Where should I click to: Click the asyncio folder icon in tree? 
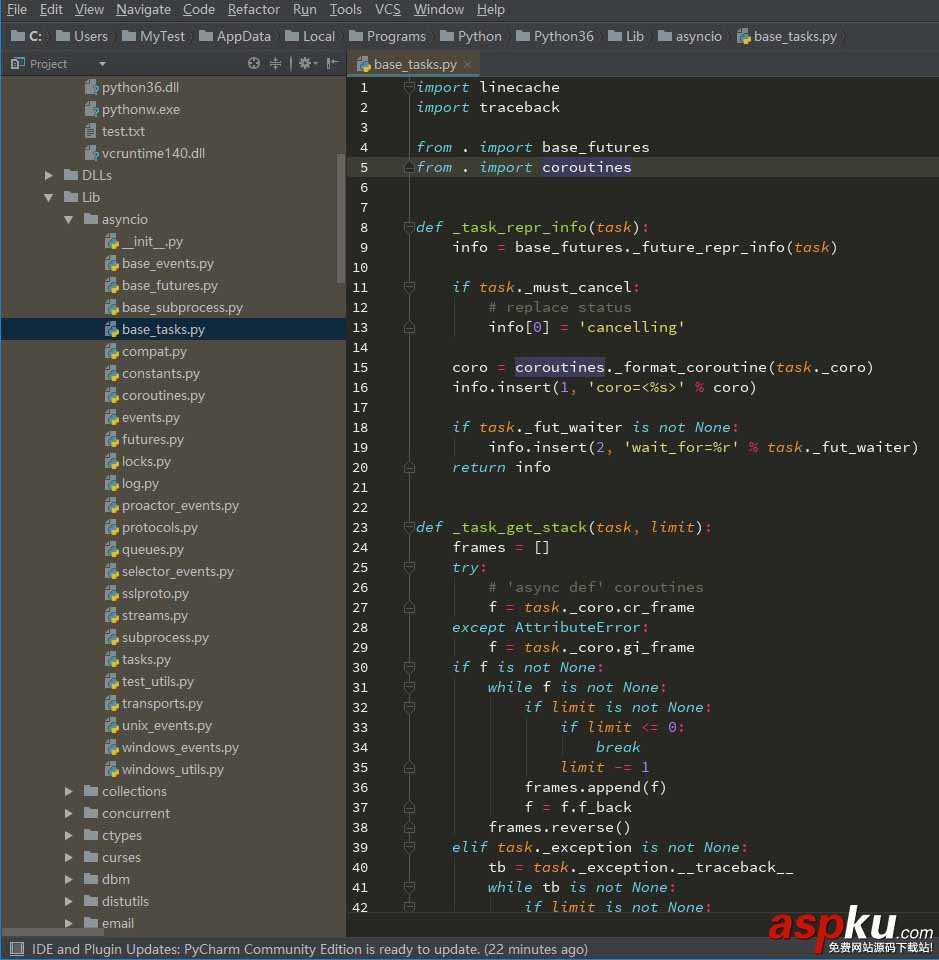click(91, 219)
